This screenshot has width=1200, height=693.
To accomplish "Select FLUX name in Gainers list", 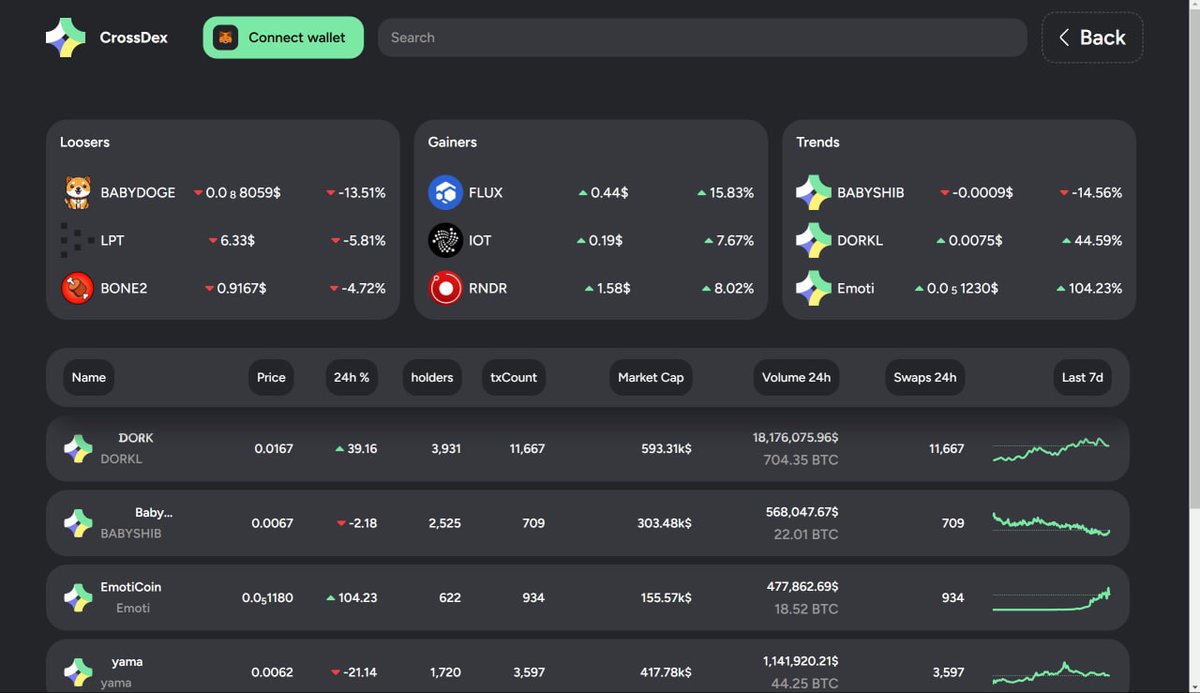I will coord(486,192).
